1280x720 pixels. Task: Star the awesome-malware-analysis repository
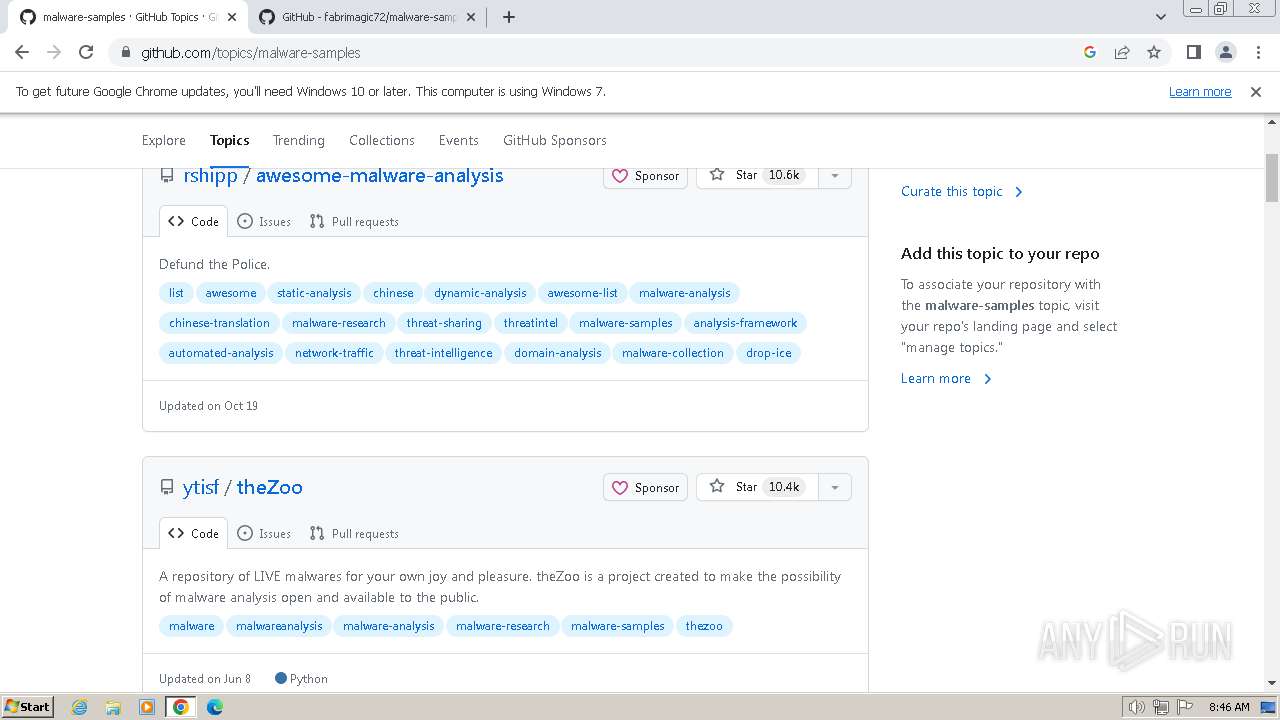(x=756, y=175)
